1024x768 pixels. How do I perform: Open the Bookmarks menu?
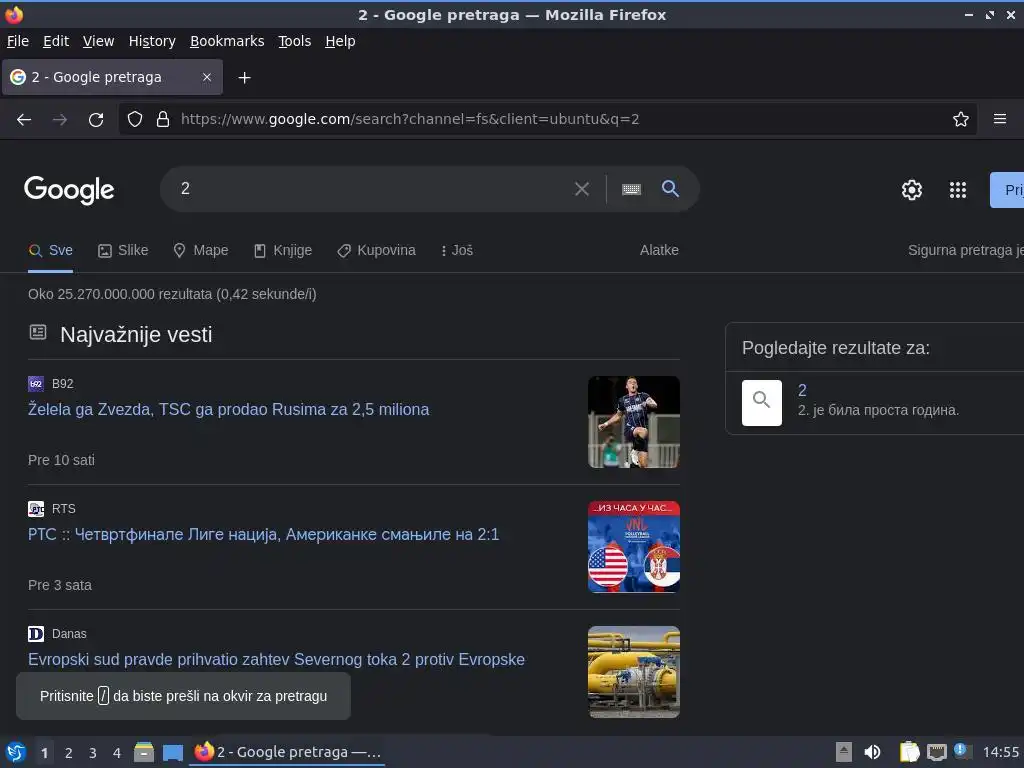pos(227,41)
